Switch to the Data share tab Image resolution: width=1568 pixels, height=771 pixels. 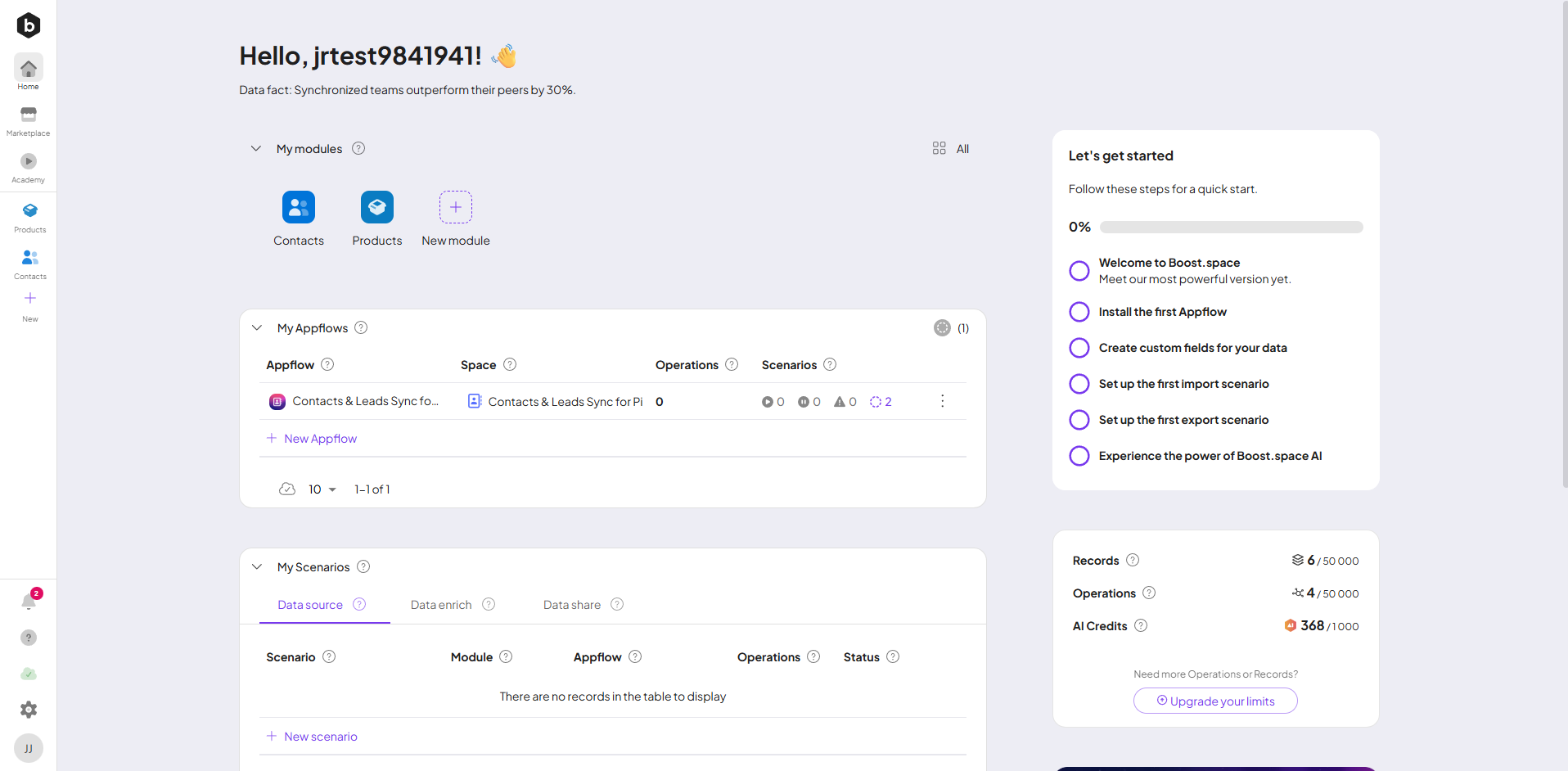coord(571,605)
